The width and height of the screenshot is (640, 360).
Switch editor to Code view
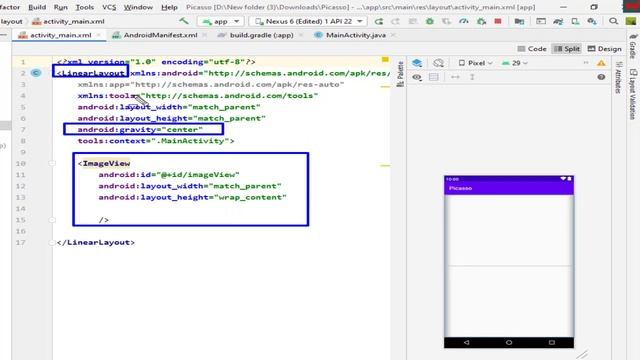pyautogui.click(x=532, y=49)
